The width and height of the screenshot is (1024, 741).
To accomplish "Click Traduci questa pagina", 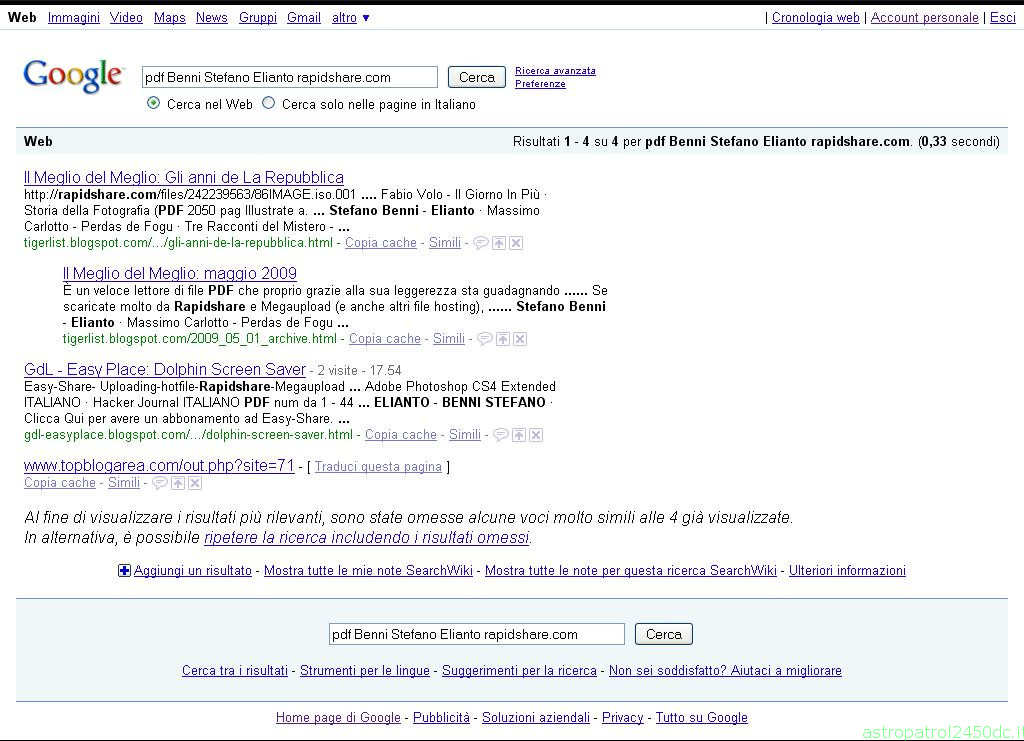I will pyautogui.click(x=378, y=466).
